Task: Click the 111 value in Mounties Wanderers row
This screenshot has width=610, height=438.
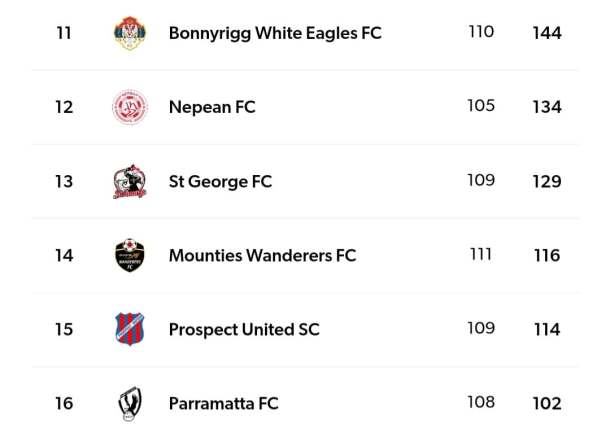Action: tap(481, 254)
